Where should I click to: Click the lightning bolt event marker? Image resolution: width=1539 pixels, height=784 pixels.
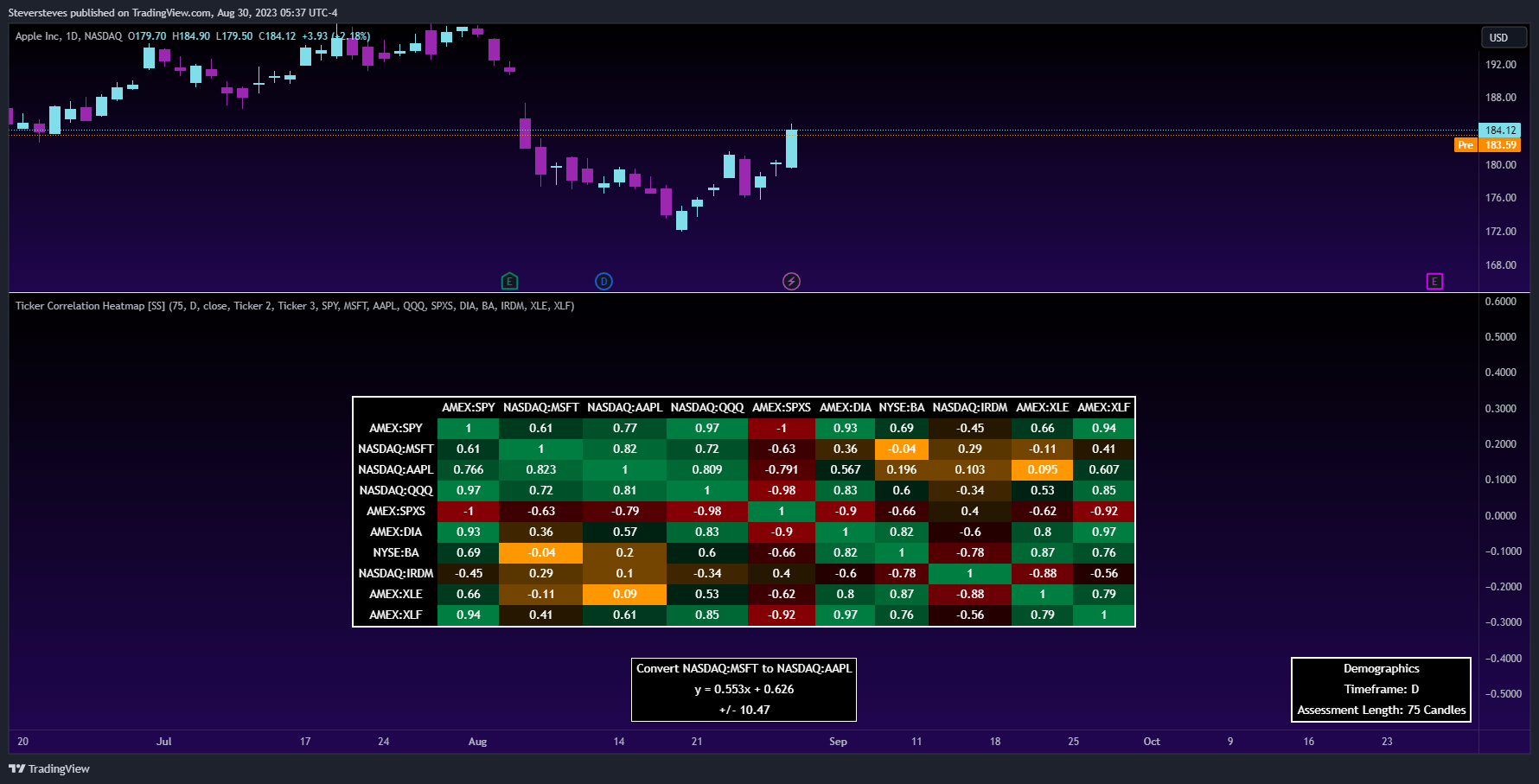pyautogui.click(x=791, y=281)
